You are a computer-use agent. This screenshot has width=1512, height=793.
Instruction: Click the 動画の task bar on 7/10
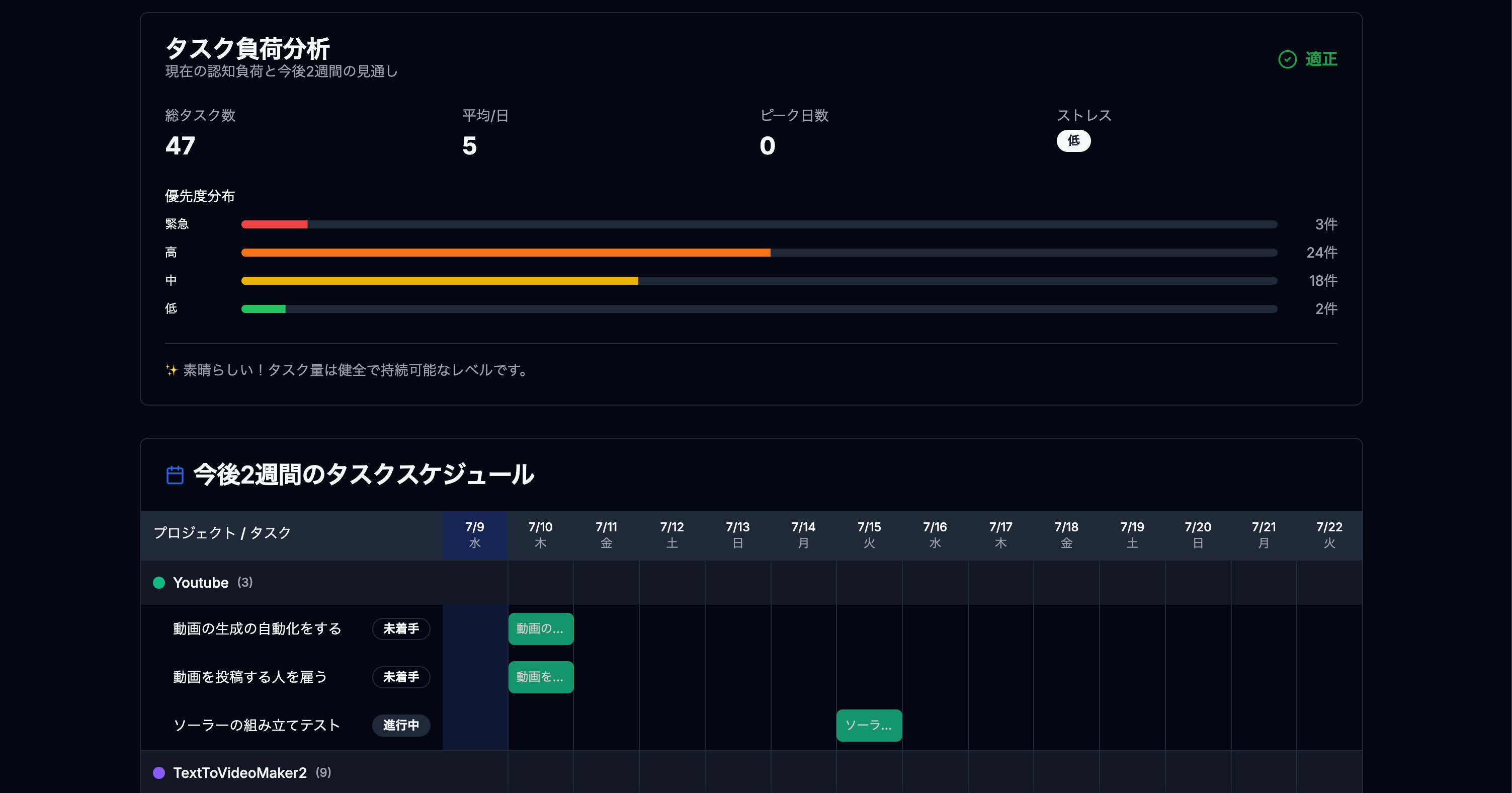(x=541, y=628)
